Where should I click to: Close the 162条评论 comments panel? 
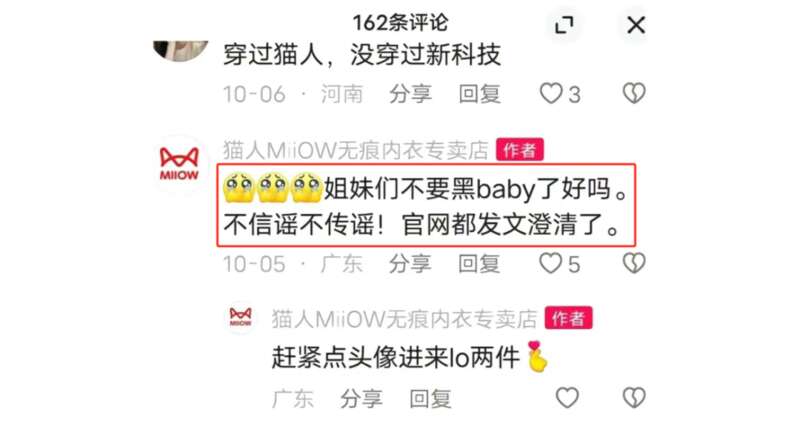pyautogui.click(x=636, y=24)
